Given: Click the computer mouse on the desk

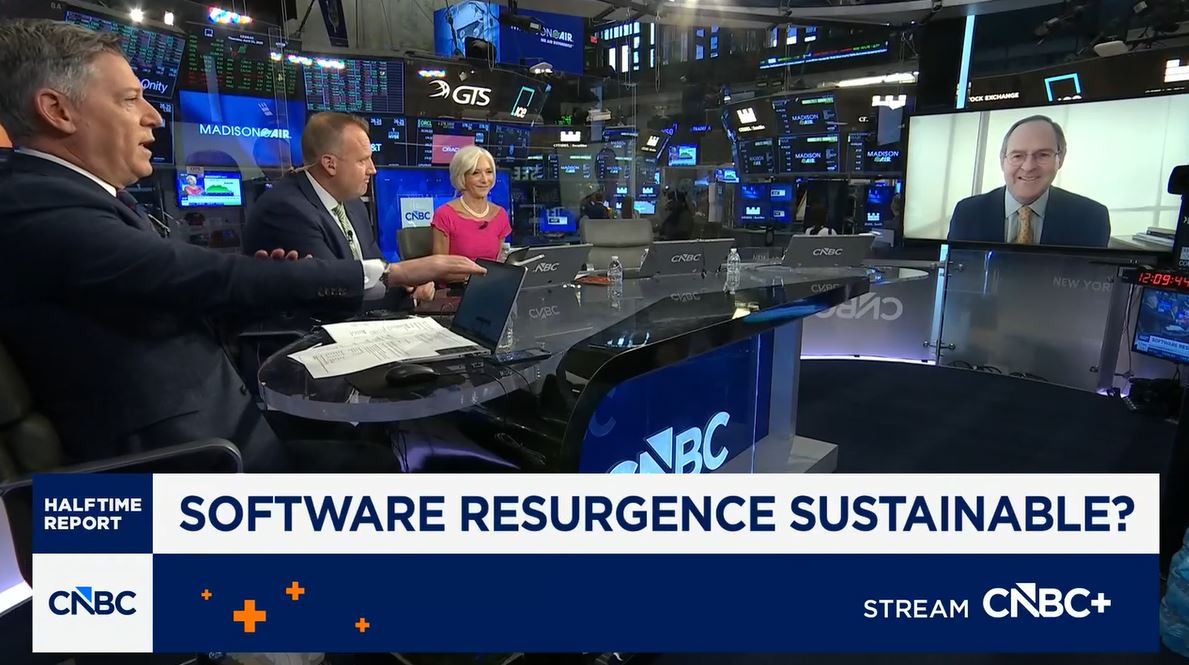Looking at the screenshot, I should coord(410,373).
